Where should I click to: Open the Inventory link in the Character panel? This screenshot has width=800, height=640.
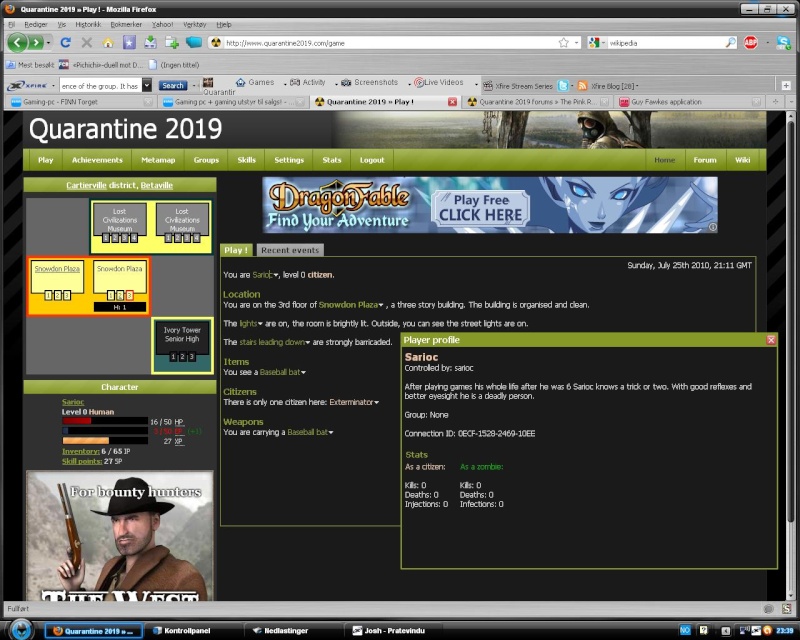(81, 451)
